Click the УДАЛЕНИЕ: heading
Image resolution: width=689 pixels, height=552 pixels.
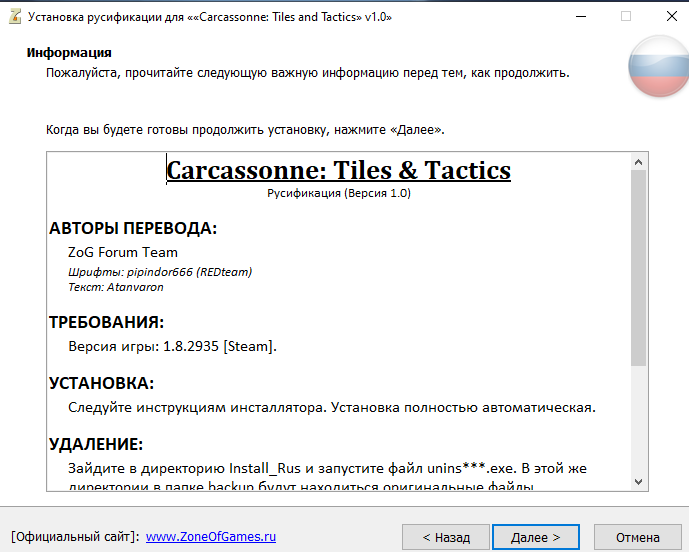coord(96,444)
